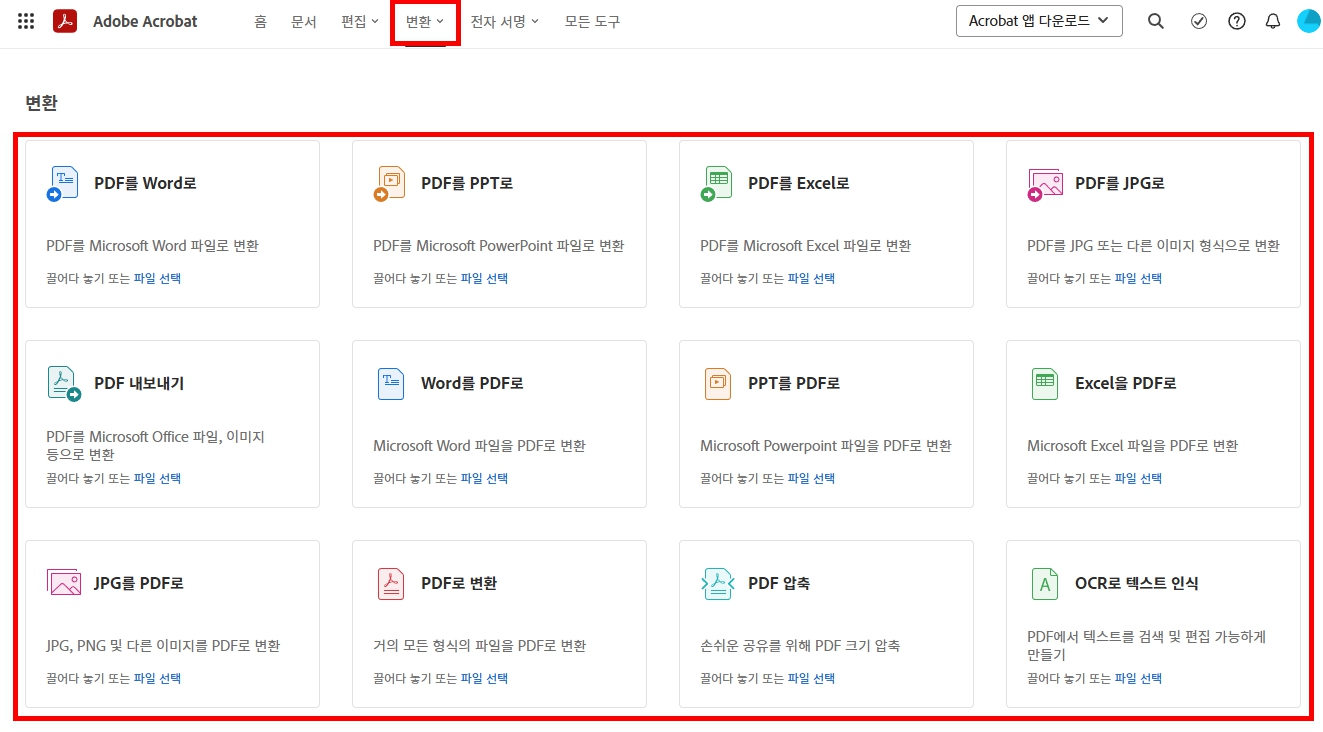Click the Excel을 PDF로 icon

[x=1044, y=384]
